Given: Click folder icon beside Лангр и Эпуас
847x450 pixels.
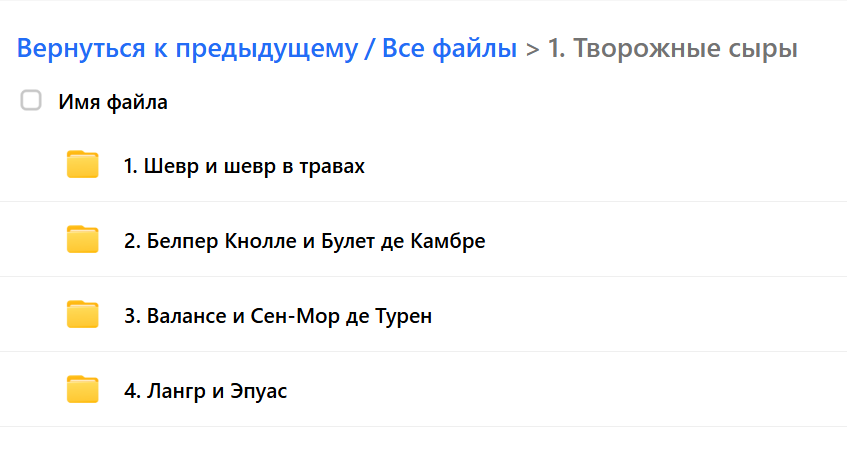Looking at the screenshot, I should tap(82, 390).
